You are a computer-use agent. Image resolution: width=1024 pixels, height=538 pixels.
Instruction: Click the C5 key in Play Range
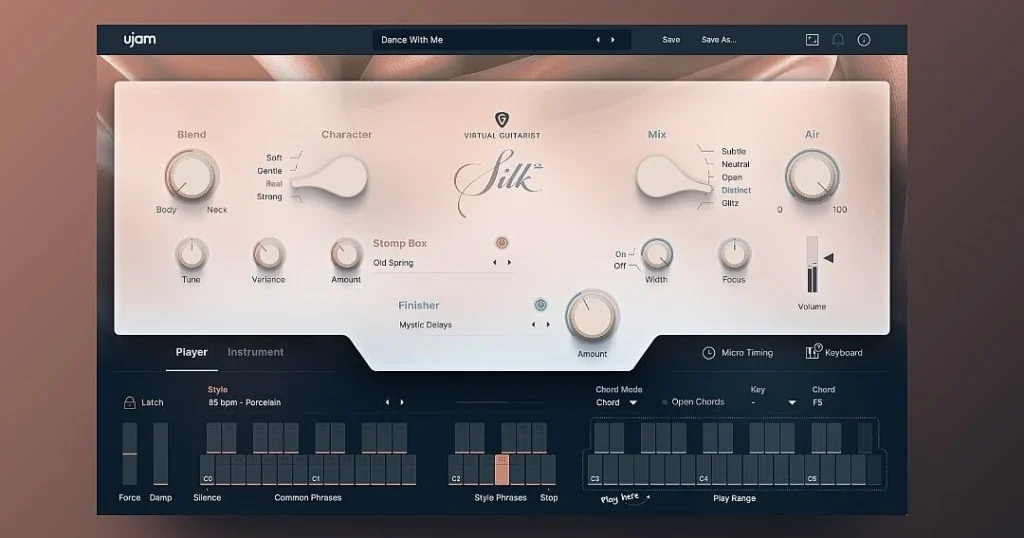click(812, 470)
